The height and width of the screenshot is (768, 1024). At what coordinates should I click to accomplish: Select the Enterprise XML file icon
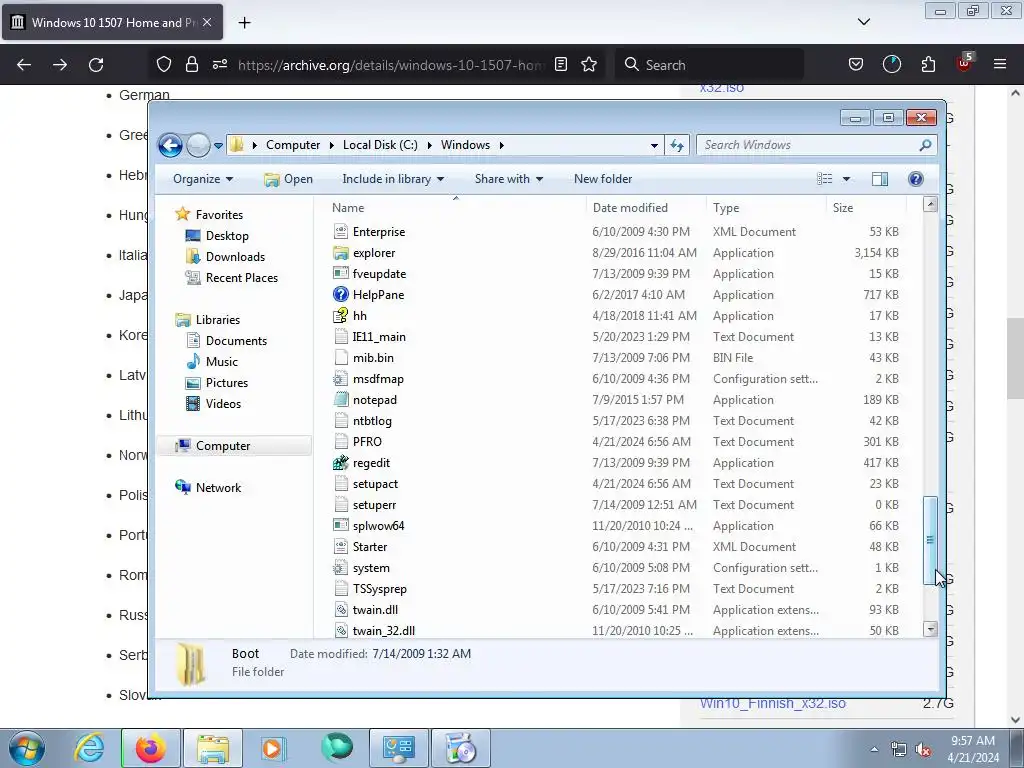tap(340, 232)
